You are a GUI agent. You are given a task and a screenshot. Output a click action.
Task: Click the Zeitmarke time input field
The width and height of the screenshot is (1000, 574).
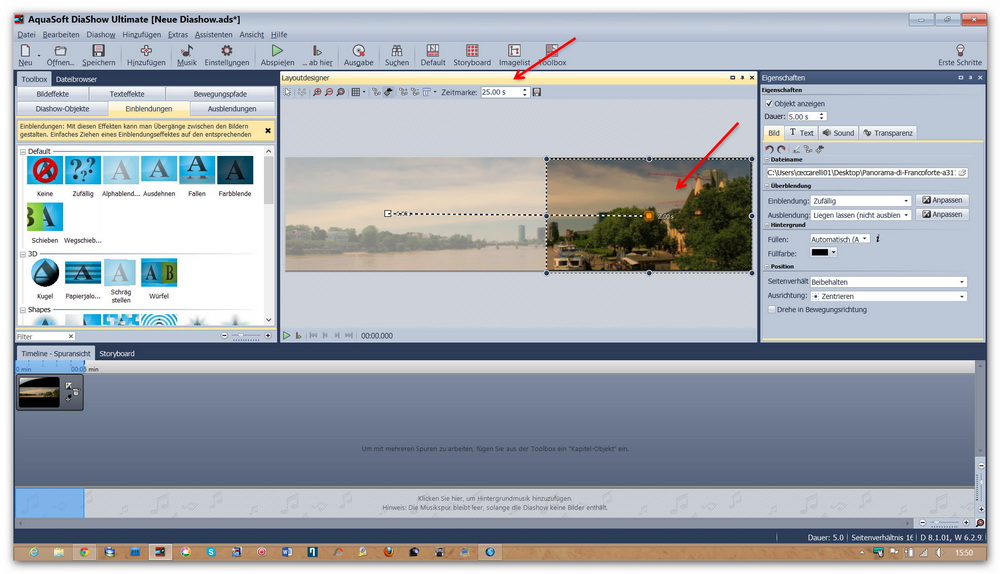(x=503, y=92)
